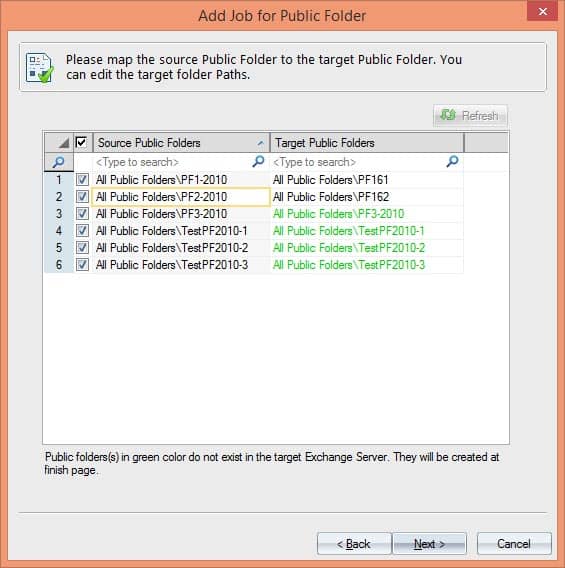Select source cell All Public Folders\TestPF2010-1
Image resolution: width=565 pixels, height=568 pixels.
(181, 231)
